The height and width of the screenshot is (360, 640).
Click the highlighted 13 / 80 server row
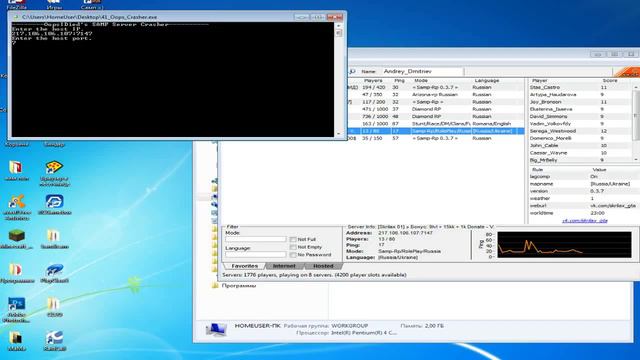click(x=436, y=131)
